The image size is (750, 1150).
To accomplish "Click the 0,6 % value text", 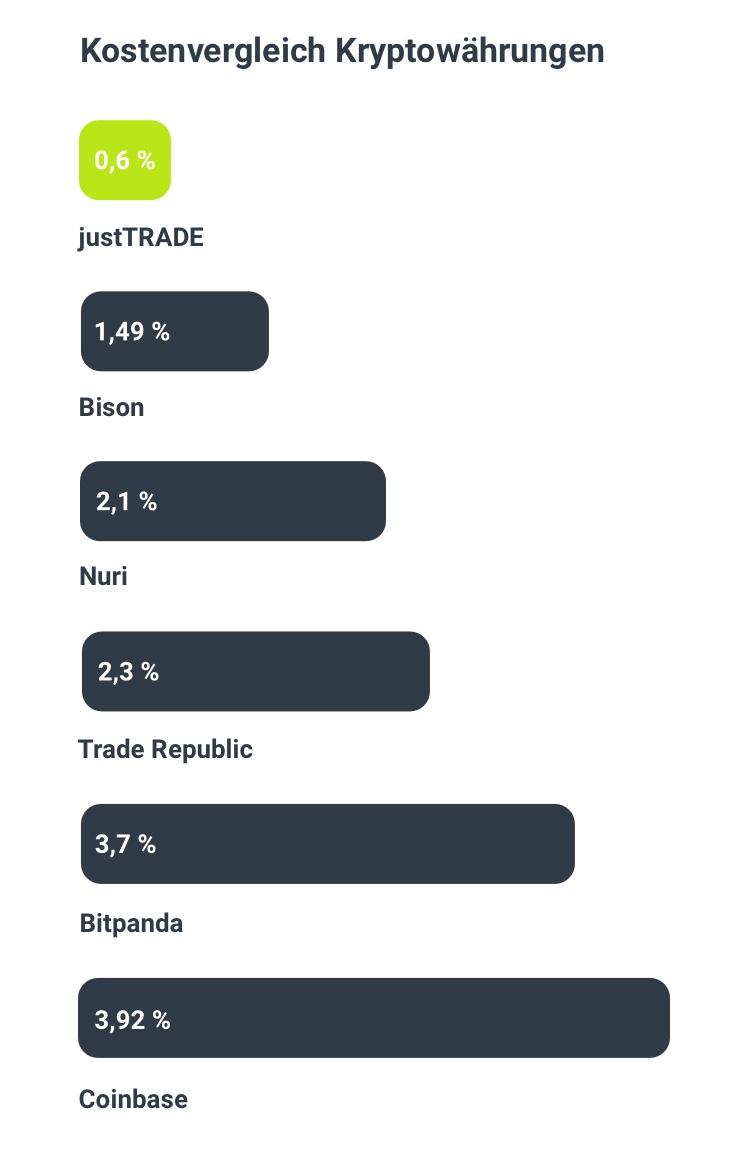I will pos(125,160).
